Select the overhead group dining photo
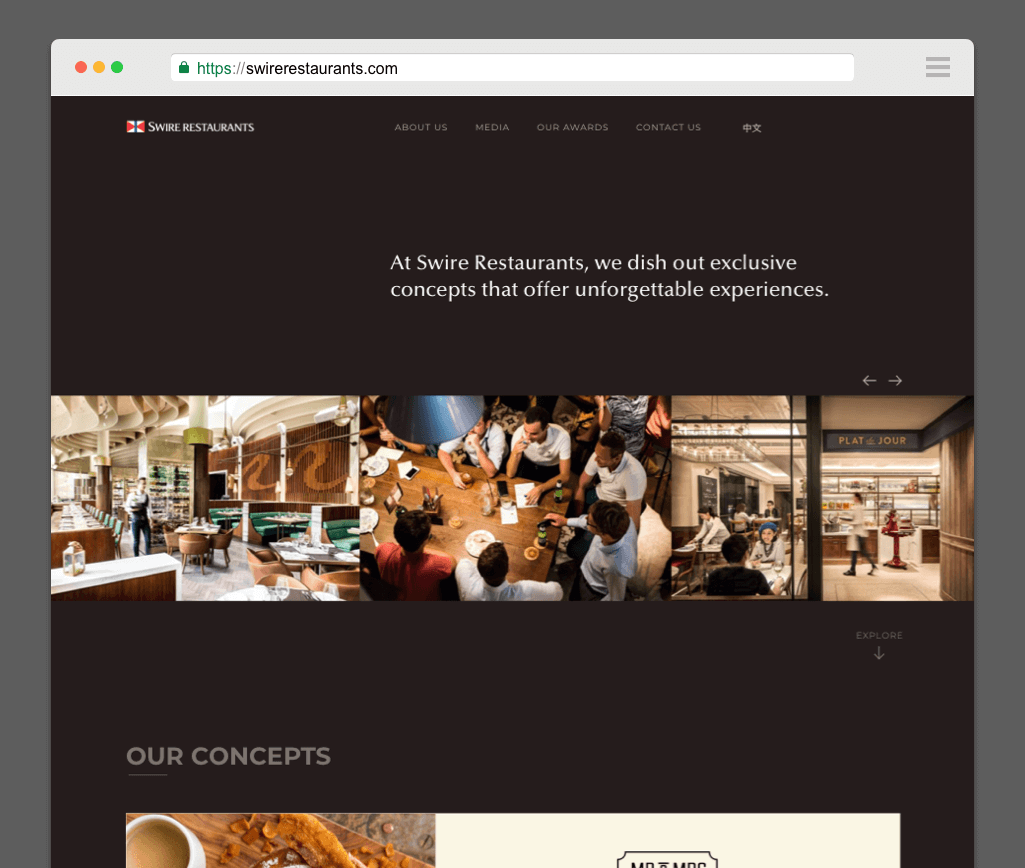This screenshot has height=868, width=1025. tap(515, 498)
